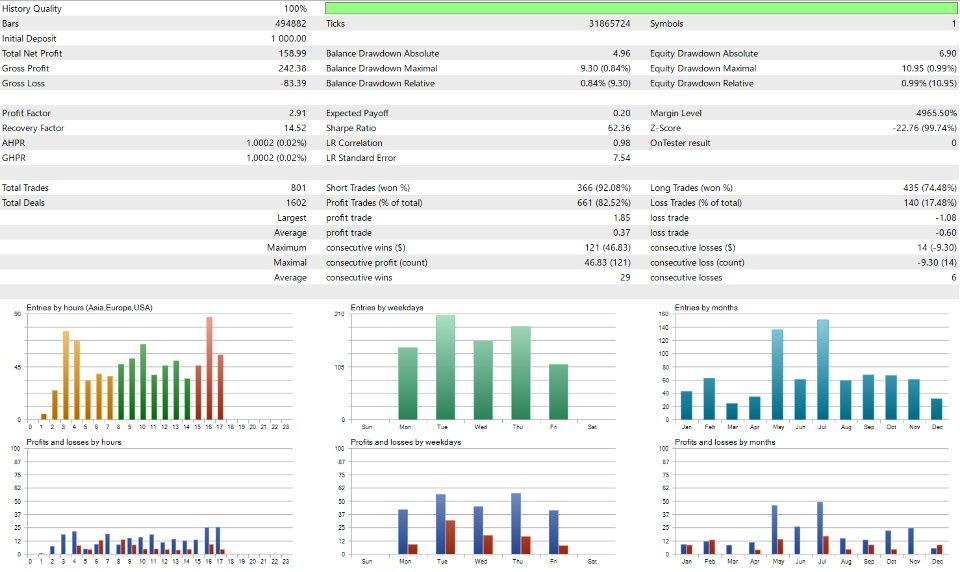Click Wed blue profit bar in weekdays chart
Screen dimensions: 960x572
click(478, 531)
